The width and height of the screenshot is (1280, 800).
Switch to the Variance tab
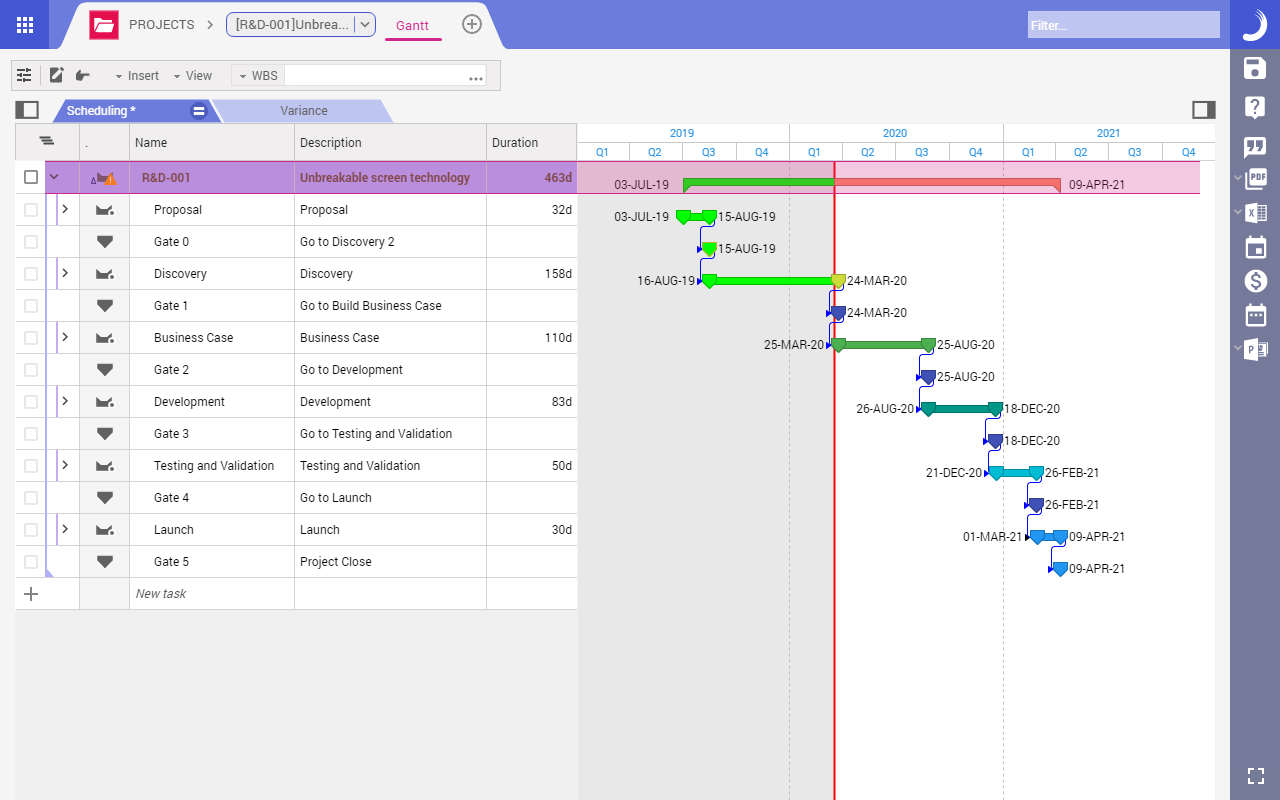pos(304,111)
